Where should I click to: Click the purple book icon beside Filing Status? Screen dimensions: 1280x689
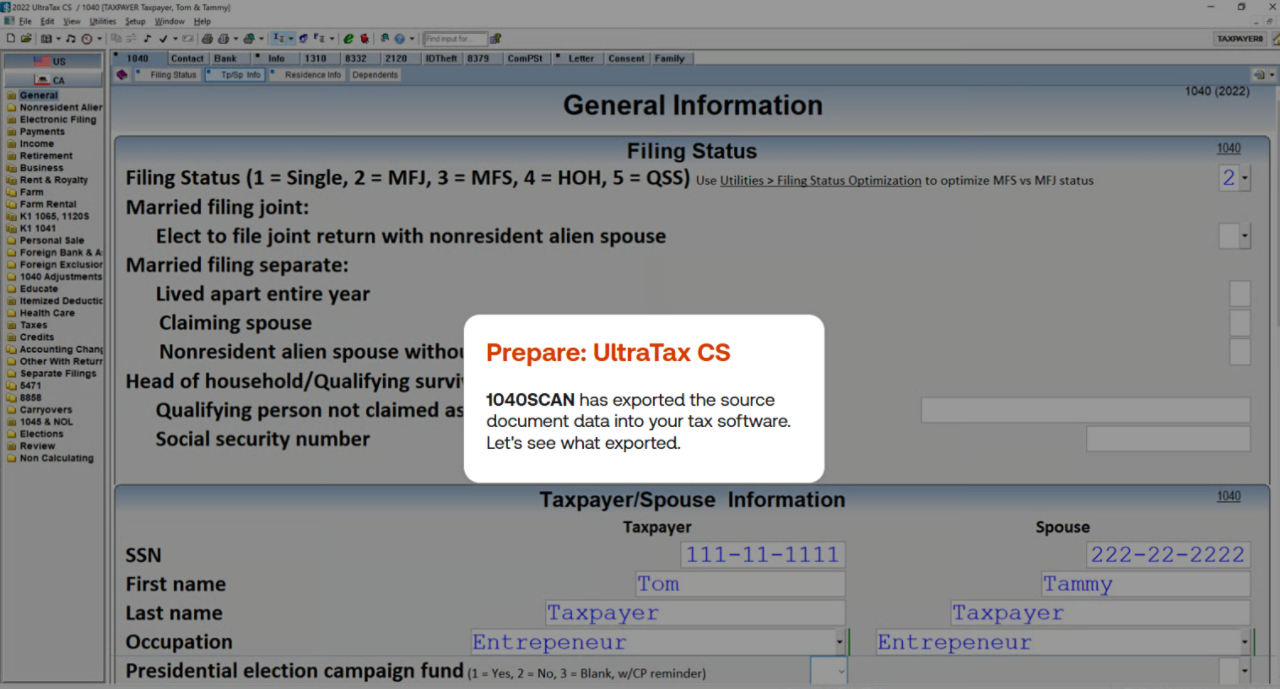tap(122, 75)
